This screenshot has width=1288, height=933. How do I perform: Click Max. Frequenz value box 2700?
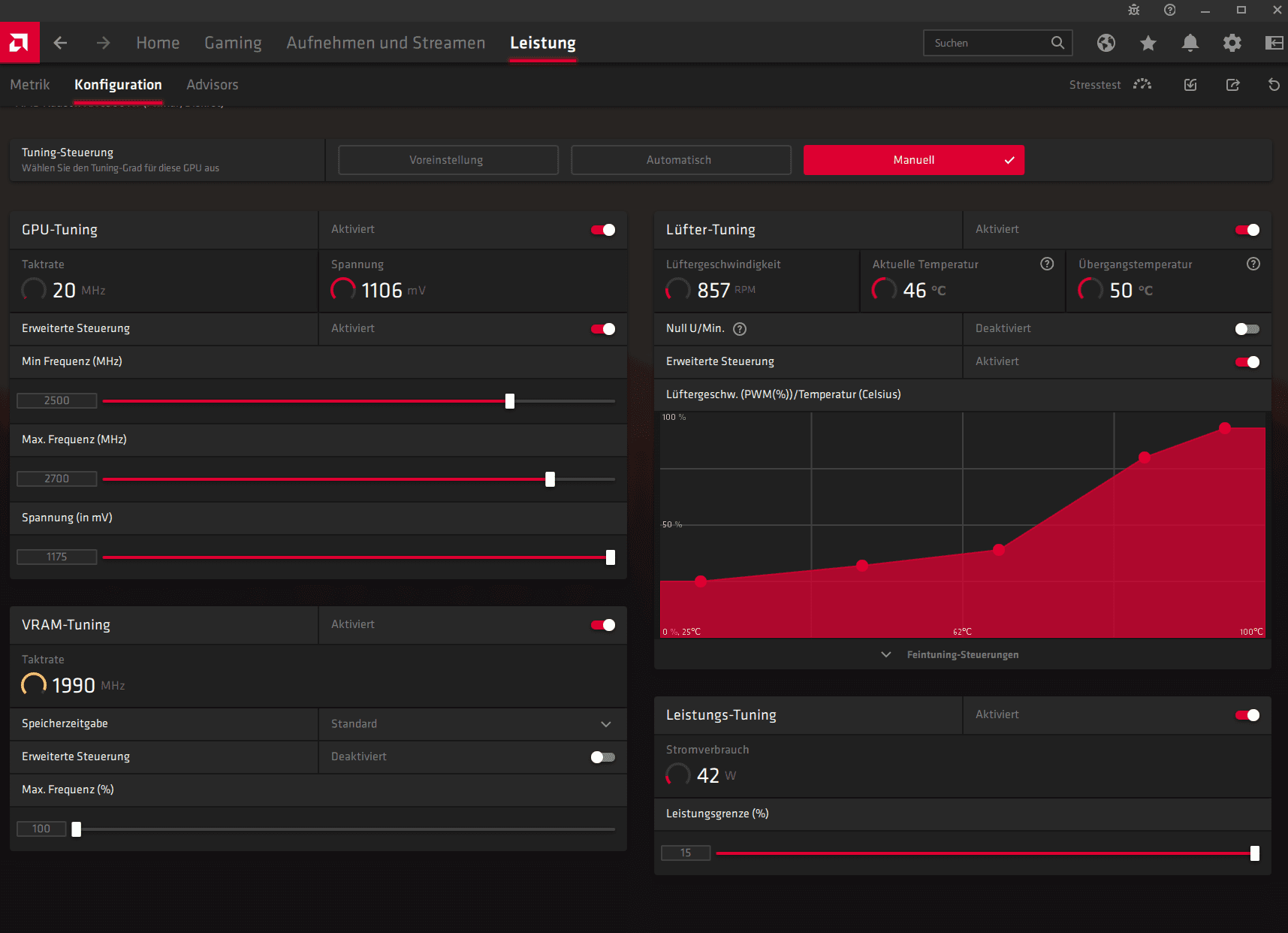coord(57,479)
